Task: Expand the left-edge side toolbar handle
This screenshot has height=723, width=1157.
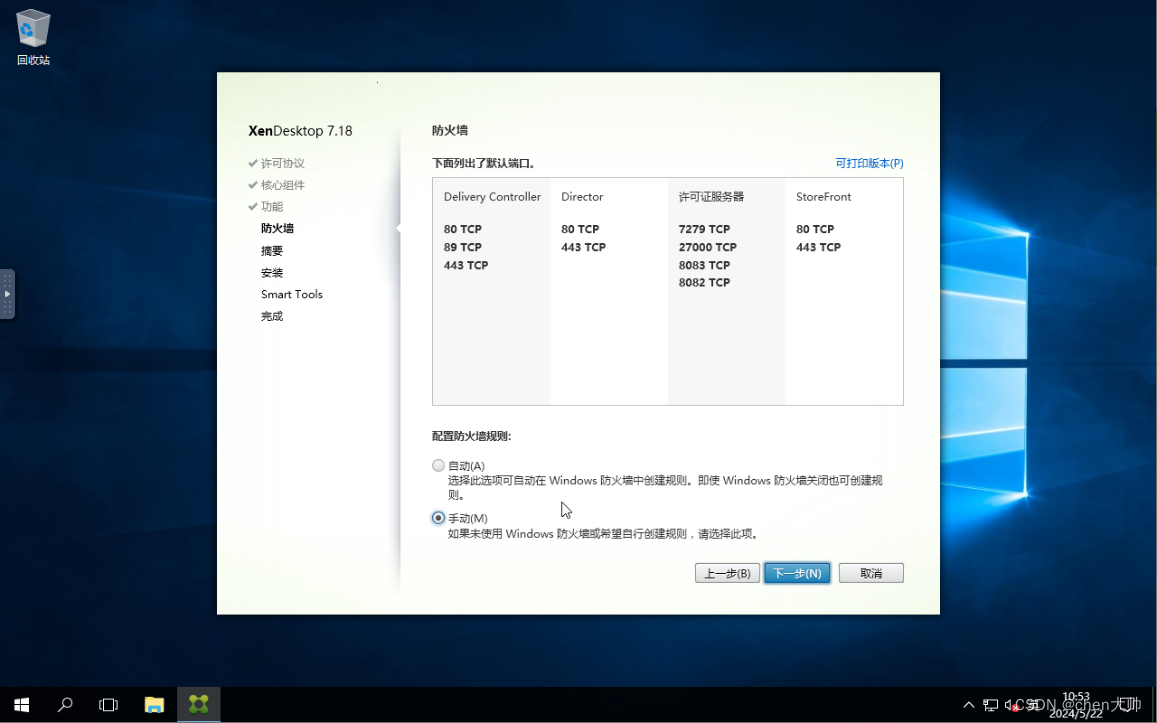Action: point(7,294)
